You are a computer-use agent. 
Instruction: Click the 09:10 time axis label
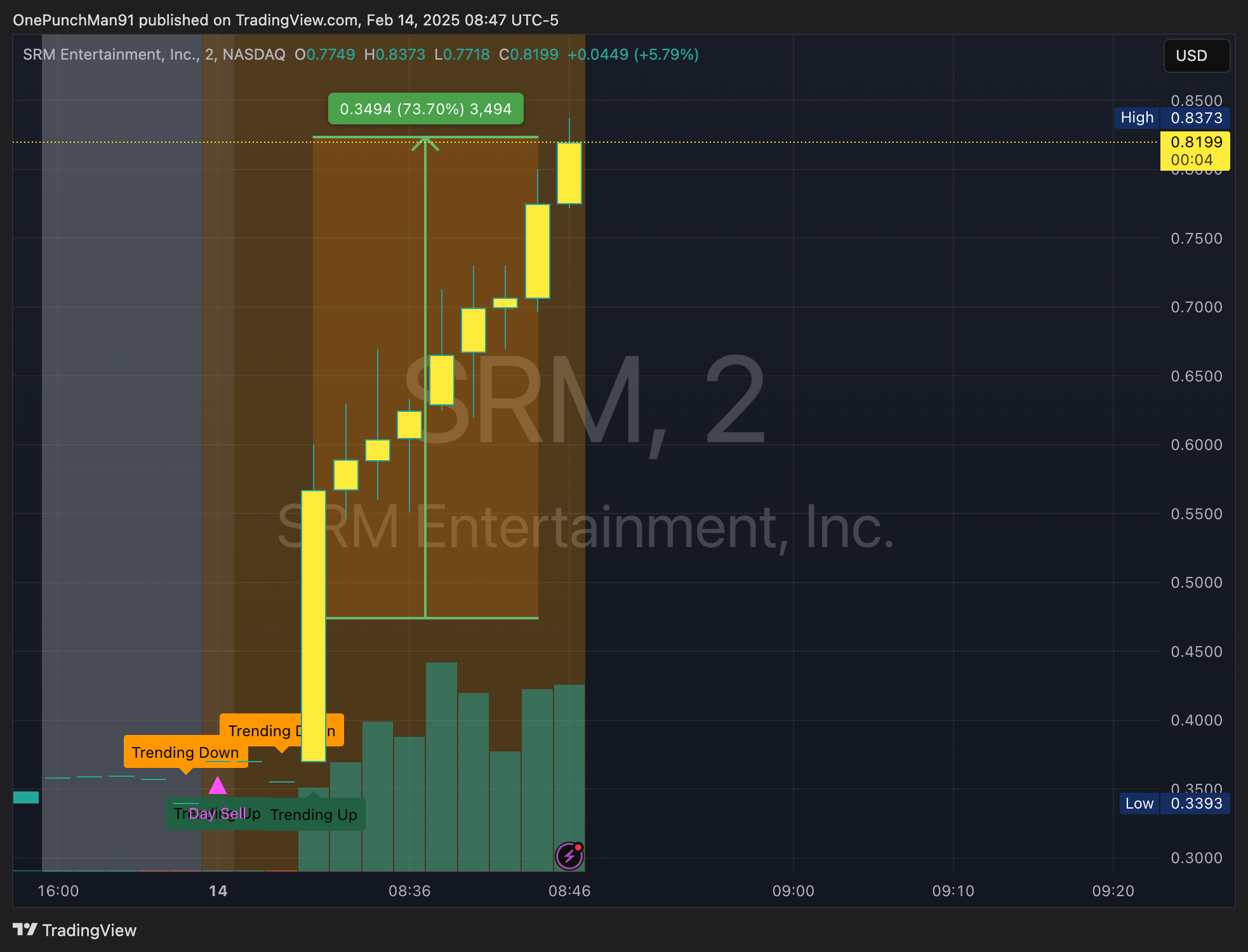(953, 891)
